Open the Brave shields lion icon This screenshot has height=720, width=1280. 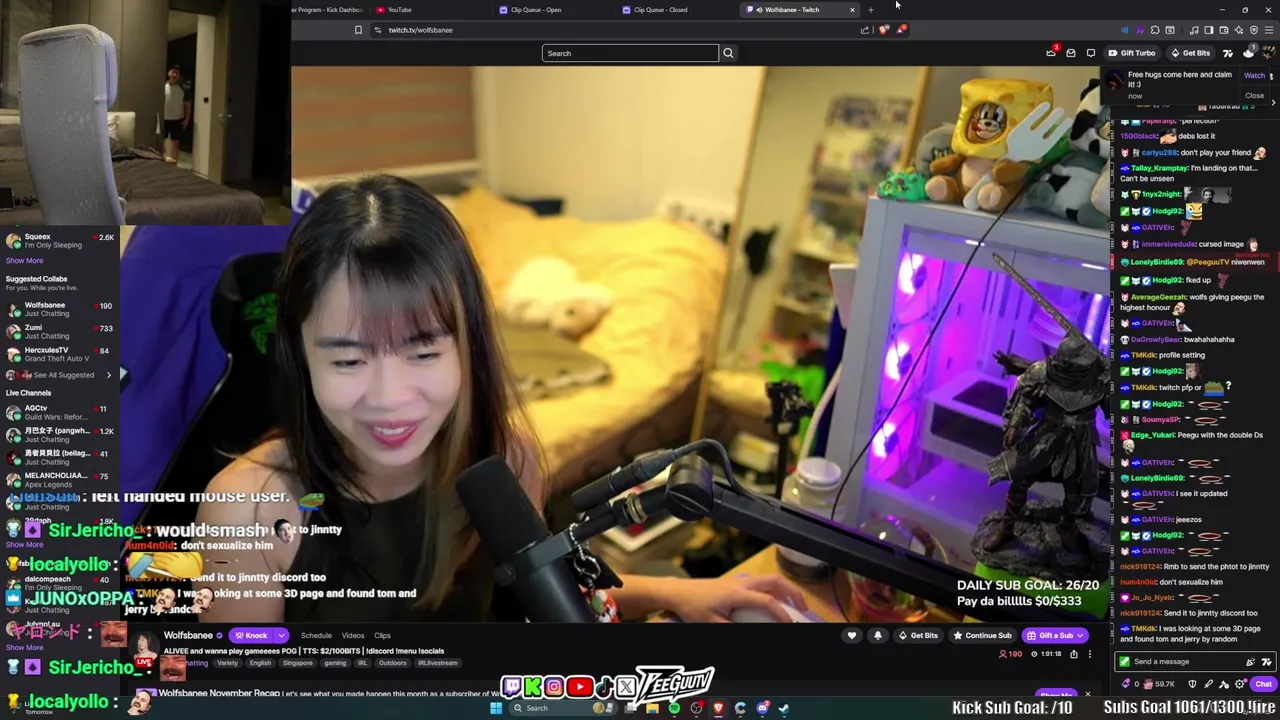click(x=884, y=30)
